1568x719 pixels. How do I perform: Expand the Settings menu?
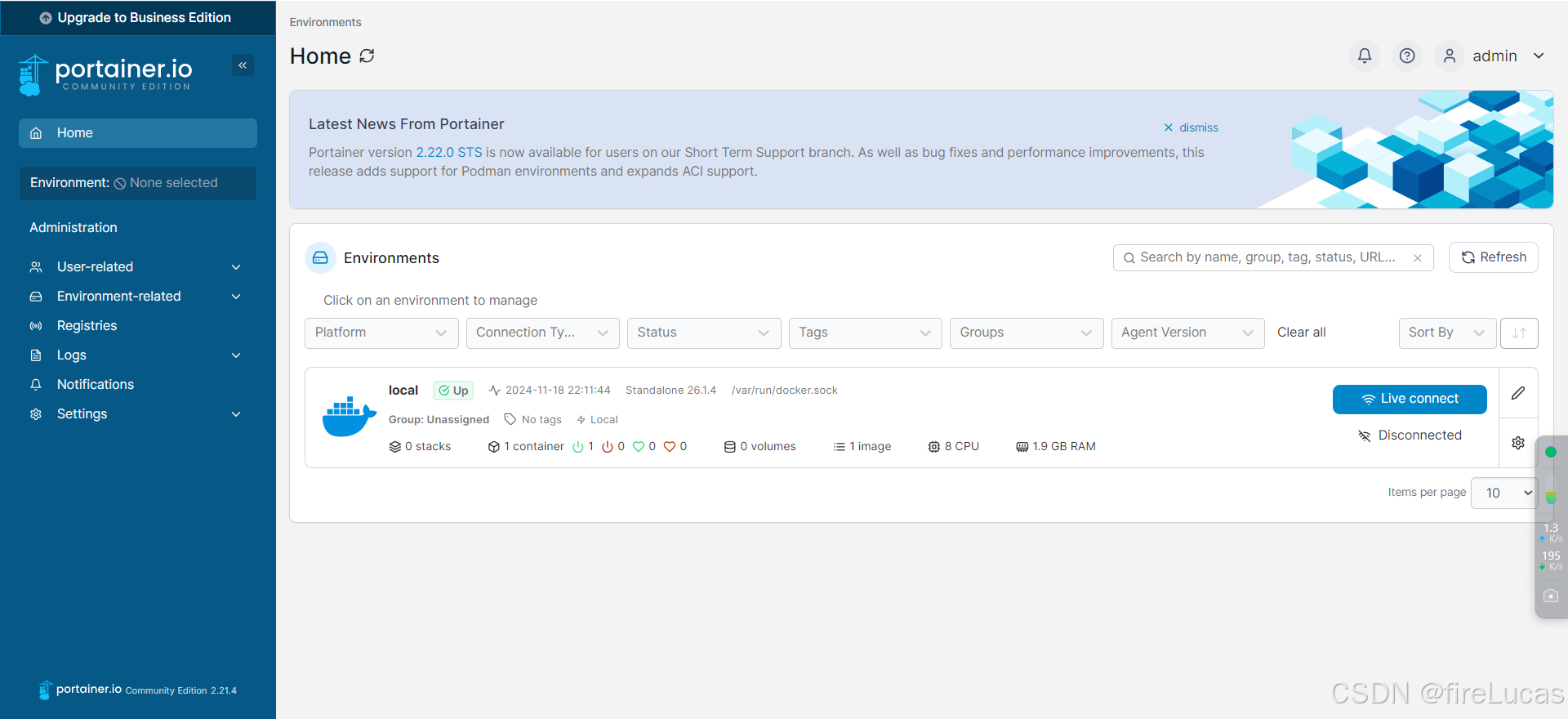[x=137, y=414]
